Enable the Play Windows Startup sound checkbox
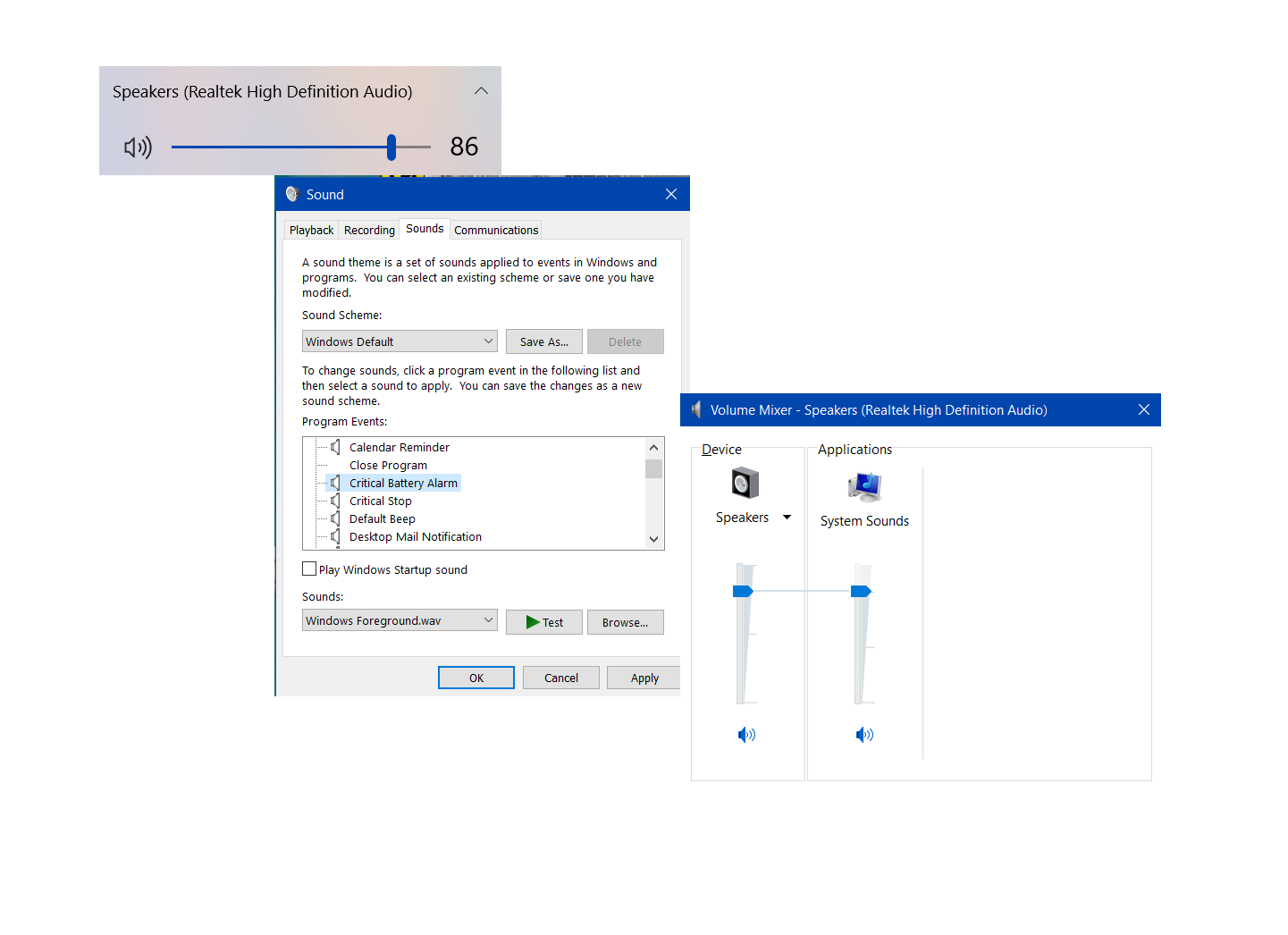The image size is (1288, 935). pos(309,569)
